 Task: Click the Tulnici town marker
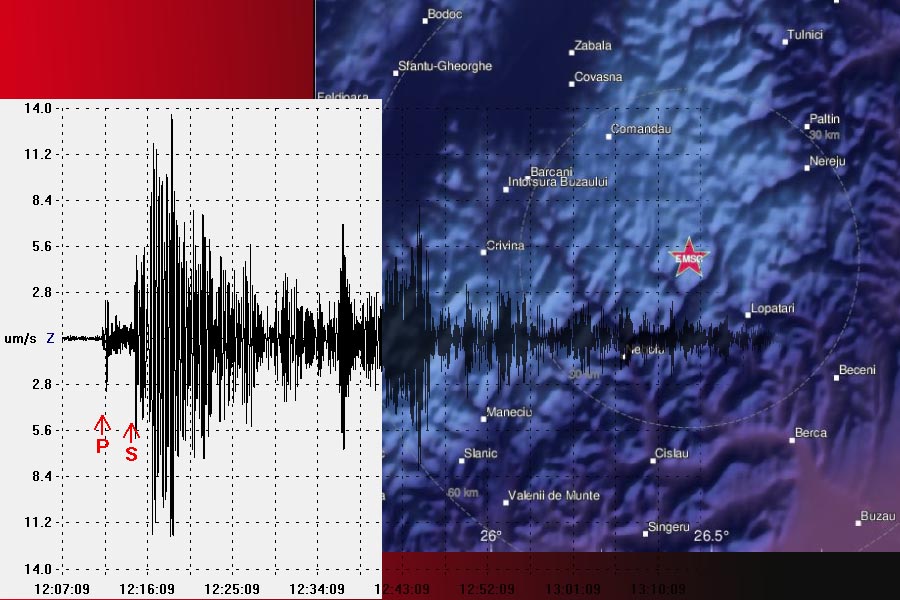click(x=786, y=41)
